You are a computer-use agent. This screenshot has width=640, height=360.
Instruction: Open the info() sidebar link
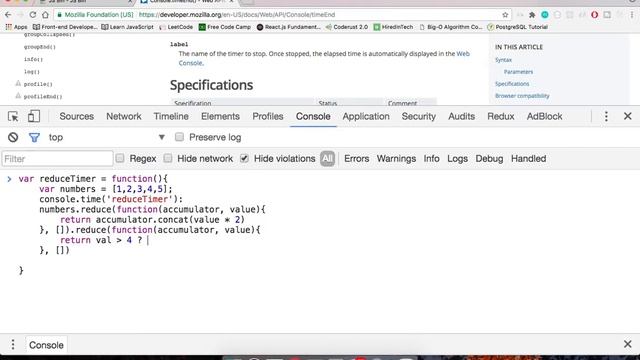pos(33,59)
